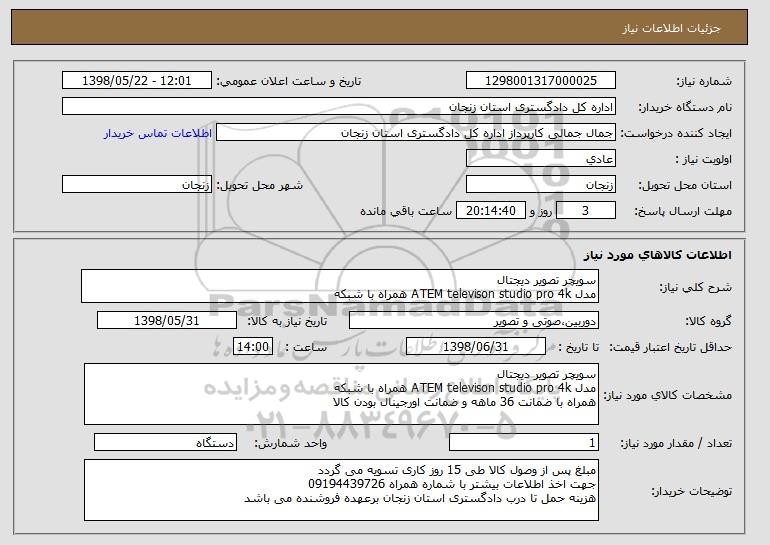Click the اولویت نیاز label

(704, 159)
